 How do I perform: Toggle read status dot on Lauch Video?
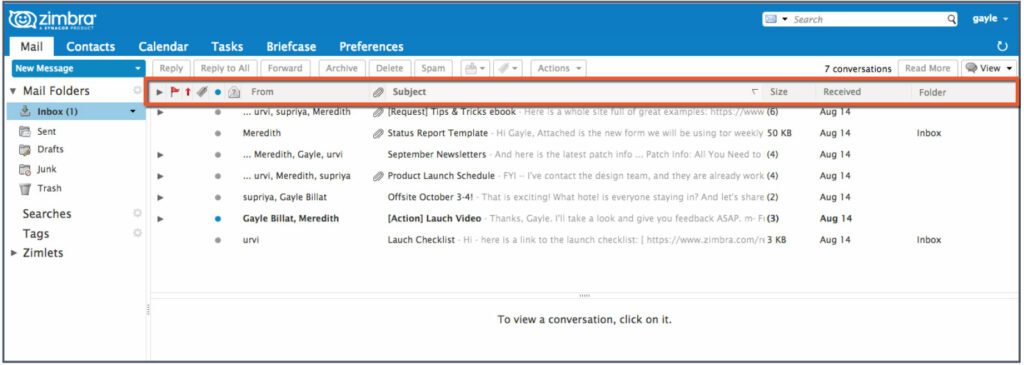tap(217, 219)
